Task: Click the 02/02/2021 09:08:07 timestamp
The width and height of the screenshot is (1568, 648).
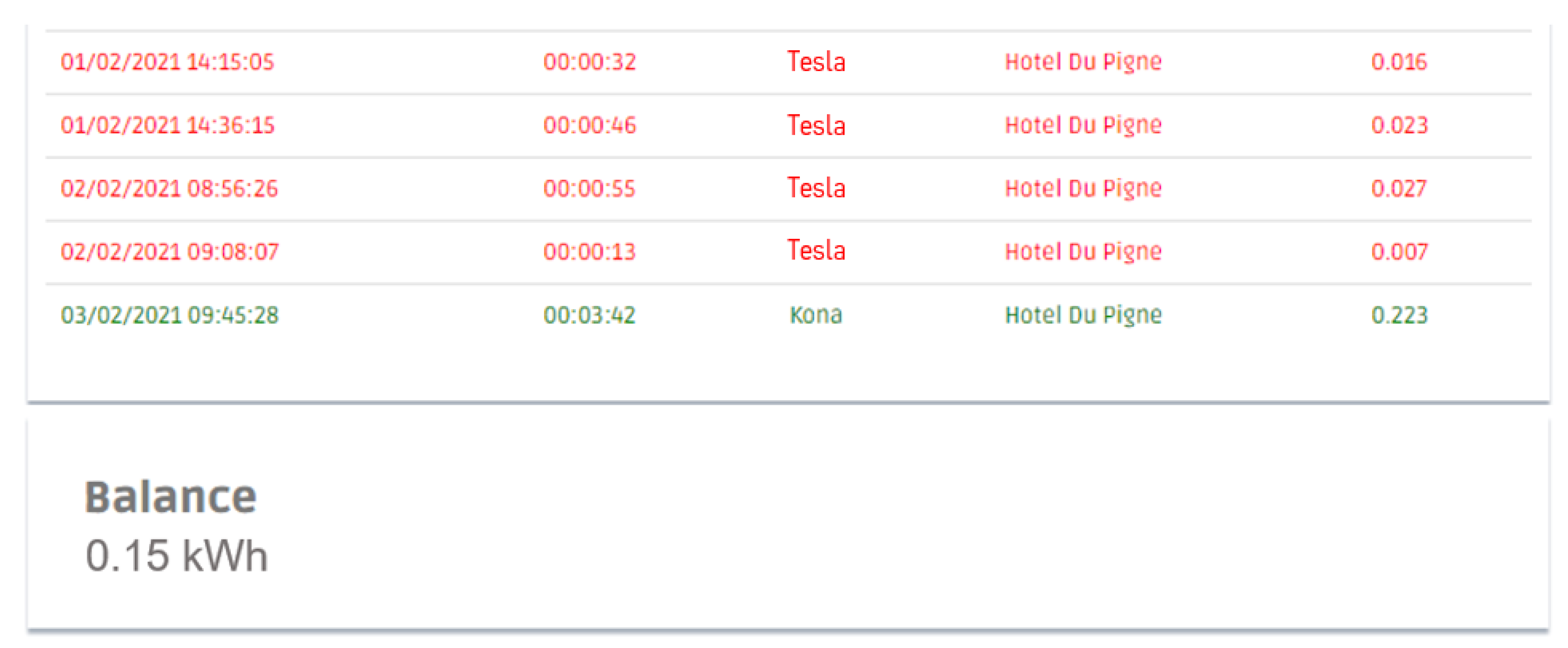Action: (169, 252)
